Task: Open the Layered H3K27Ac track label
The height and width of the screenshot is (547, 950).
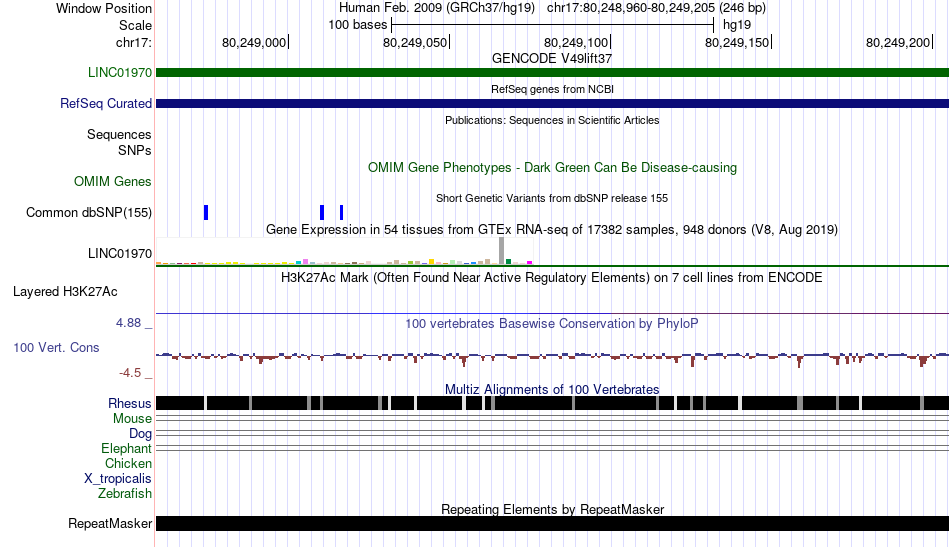Action: 65,292
